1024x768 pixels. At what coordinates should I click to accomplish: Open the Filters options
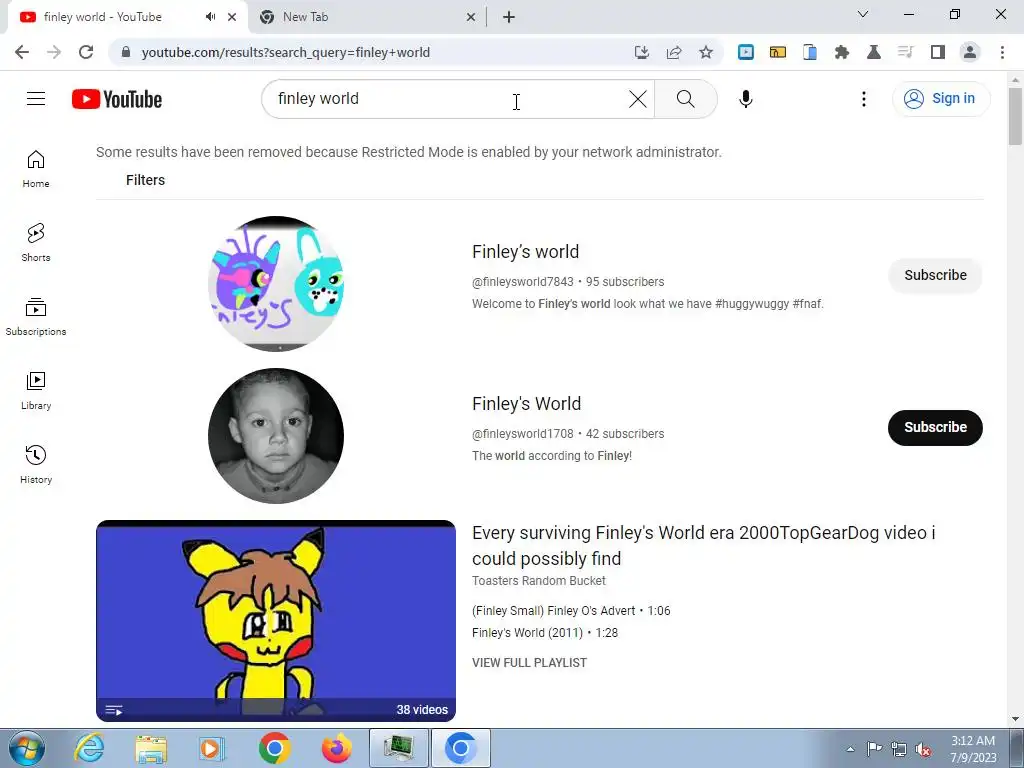(x=145, y=180)
